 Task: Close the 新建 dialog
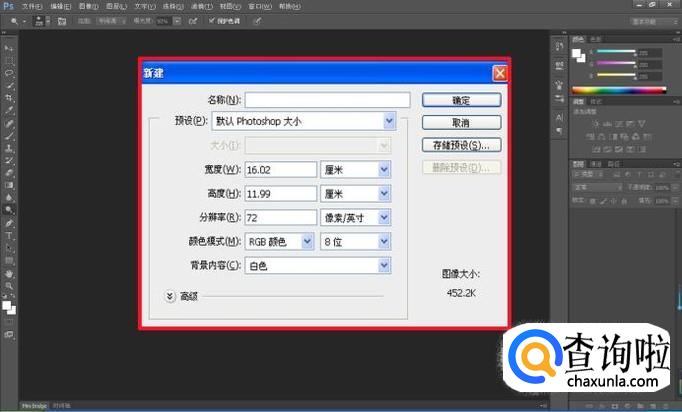coord(500,73)
